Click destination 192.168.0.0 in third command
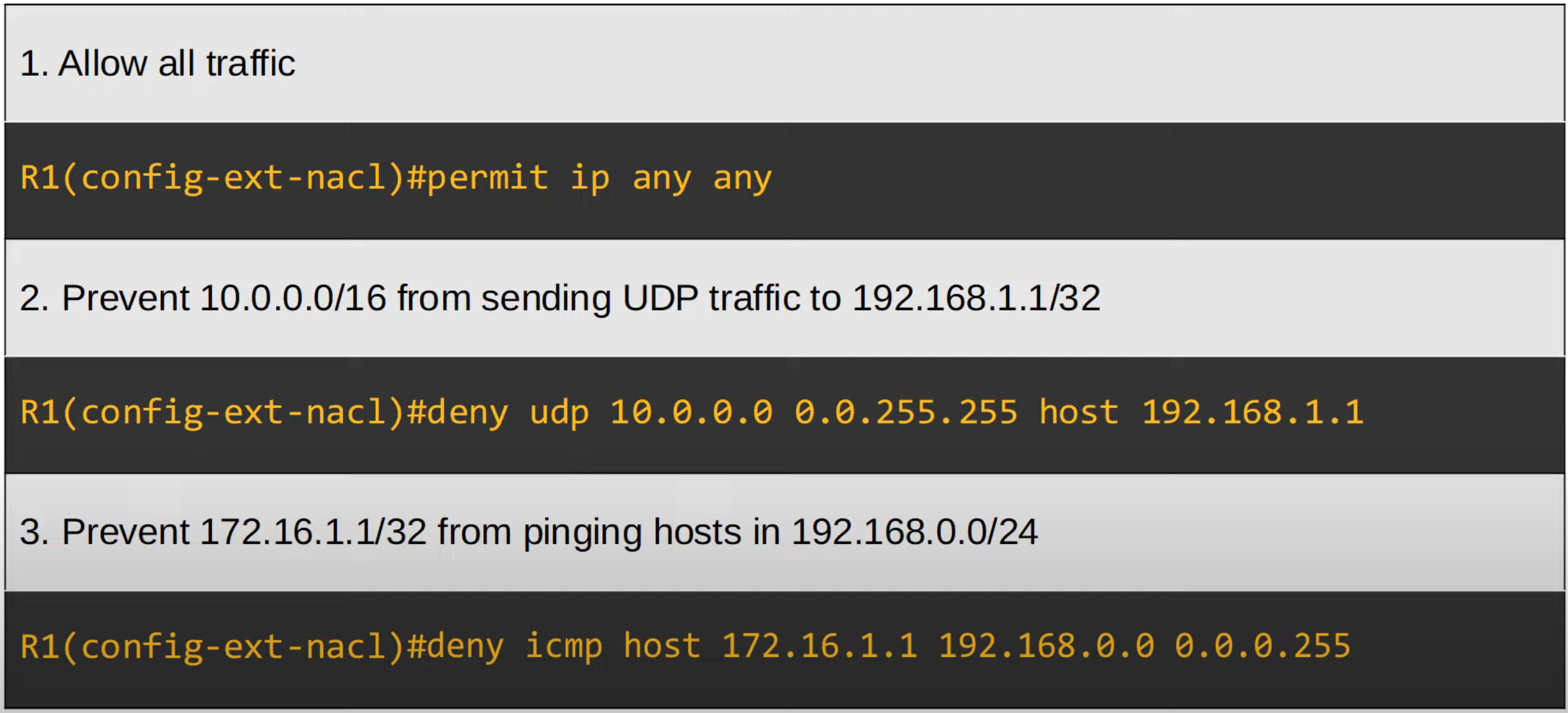Screen dimensions: 1568x713 1046,646
